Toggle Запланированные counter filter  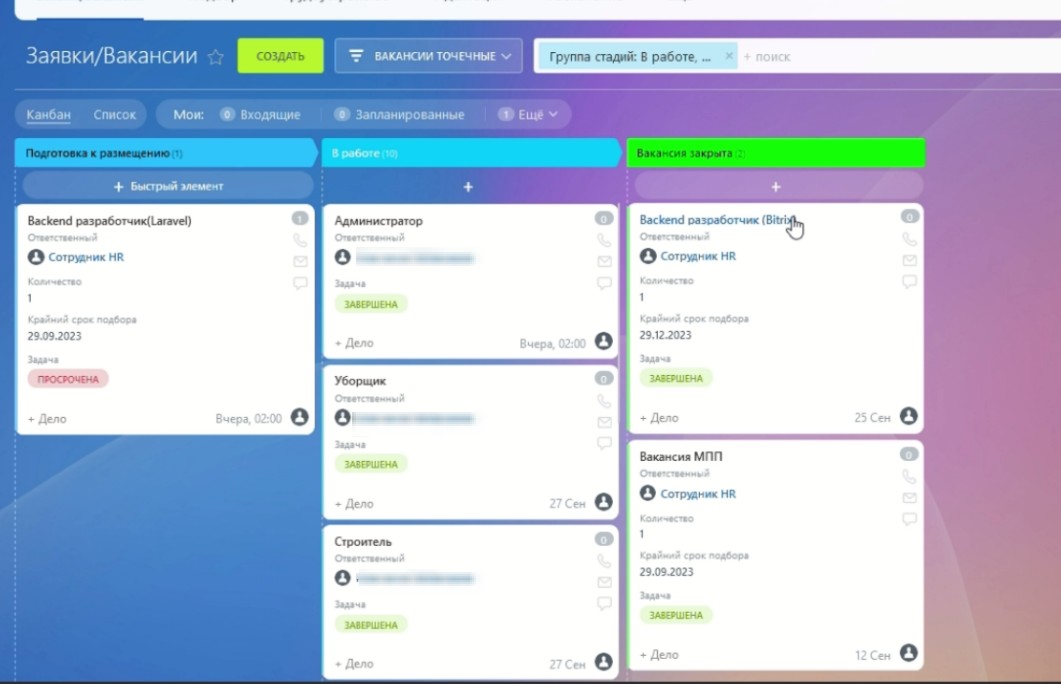400,115
